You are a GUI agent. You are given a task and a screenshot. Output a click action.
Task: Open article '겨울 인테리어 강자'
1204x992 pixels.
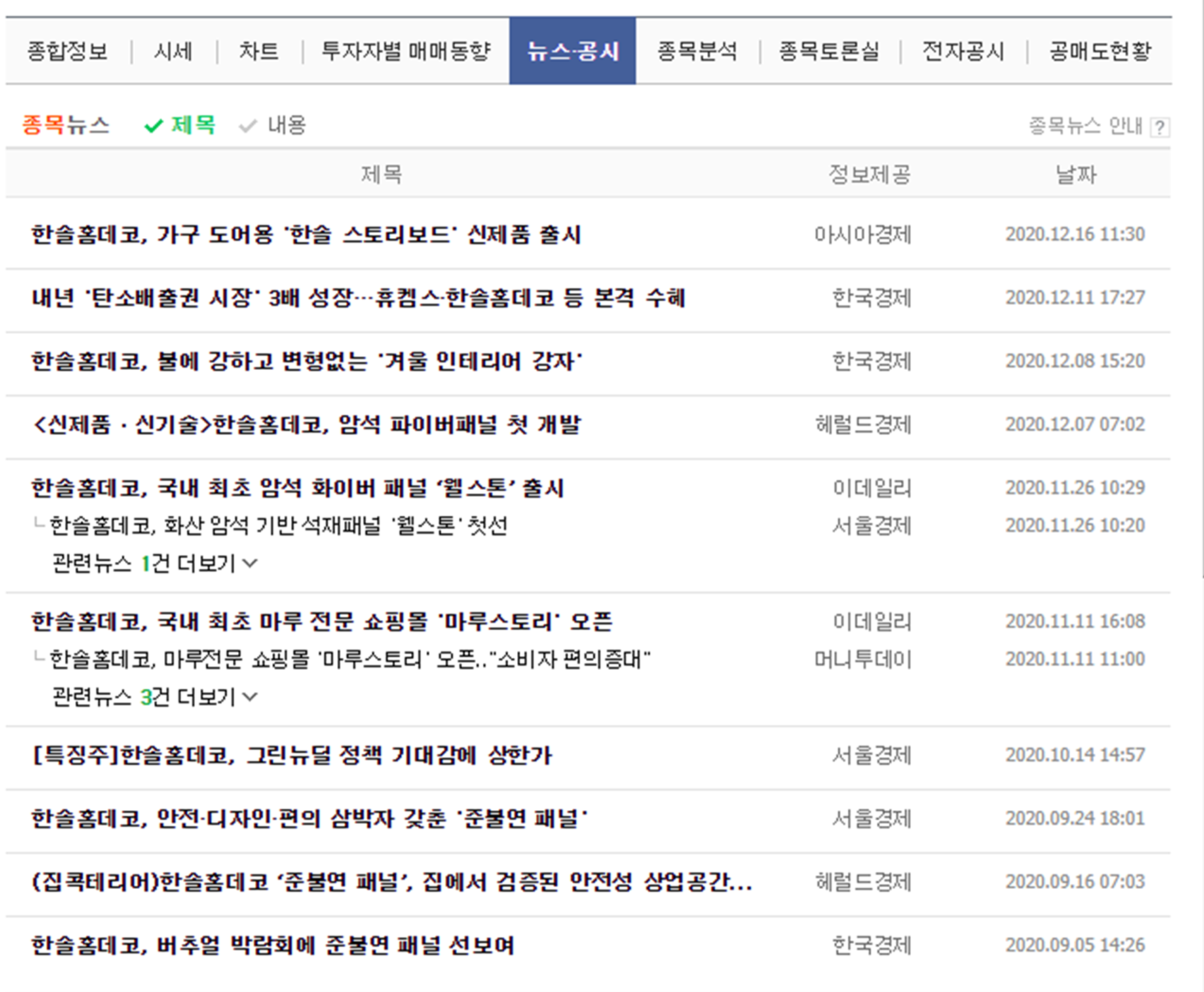coord(307,361)
